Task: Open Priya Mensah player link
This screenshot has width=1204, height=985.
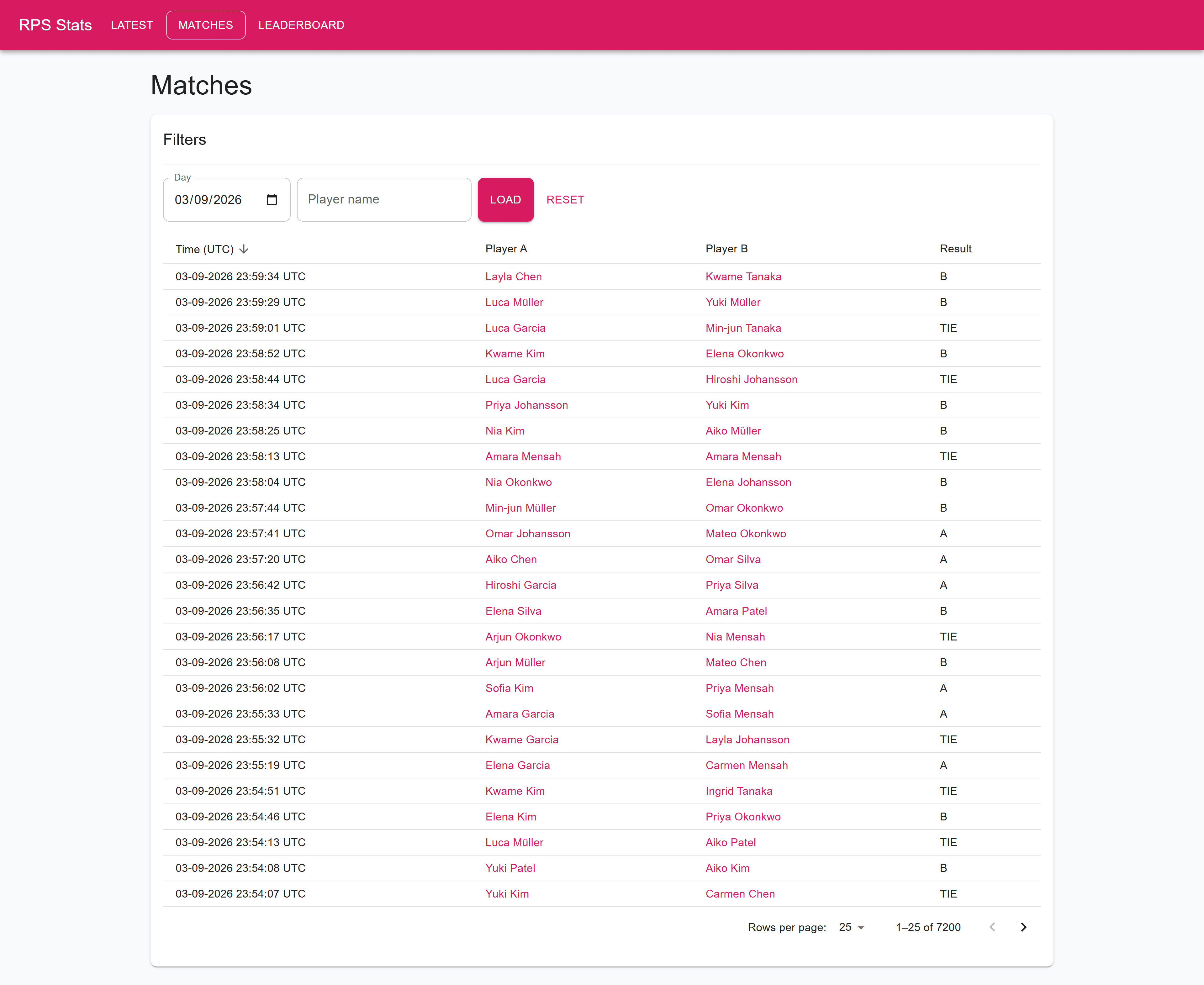Action: [739, 688]
